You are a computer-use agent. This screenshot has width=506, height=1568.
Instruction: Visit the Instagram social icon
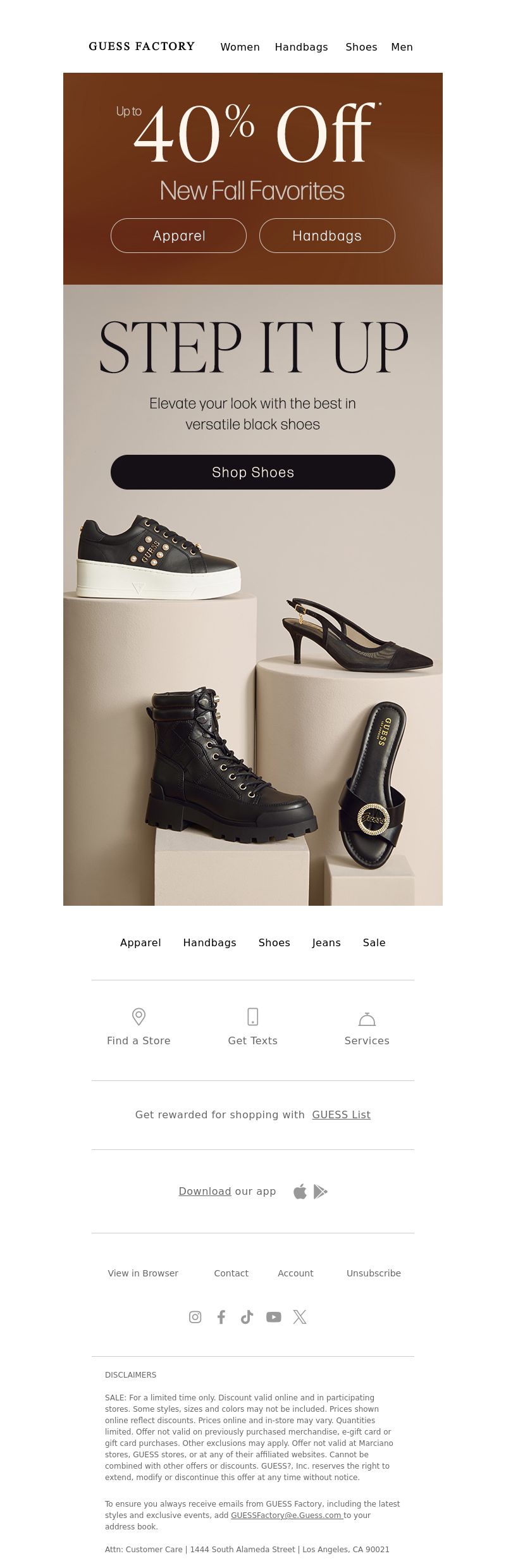195,1317
